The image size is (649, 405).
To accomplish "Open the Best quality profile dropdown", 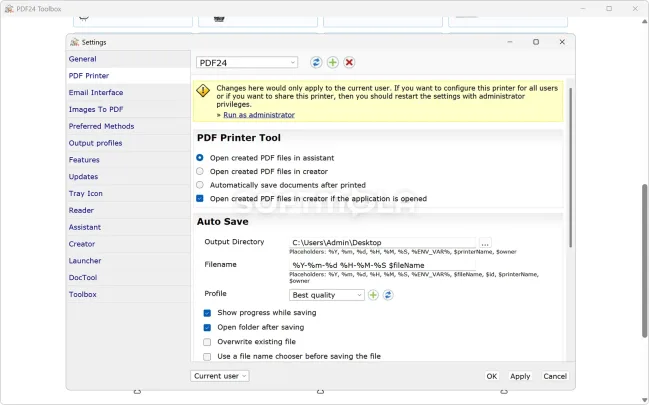I will (x=327, y=295).
